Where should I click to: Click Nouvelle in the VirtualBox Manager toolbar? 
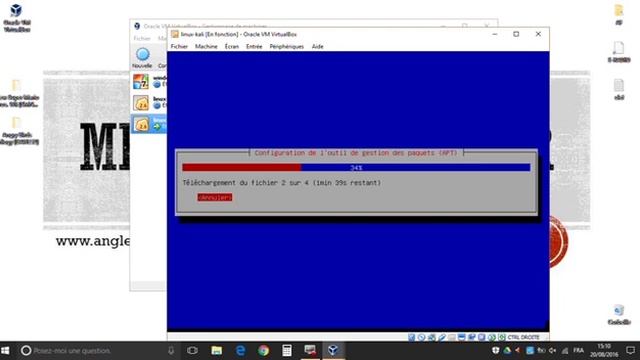(142, 58)
